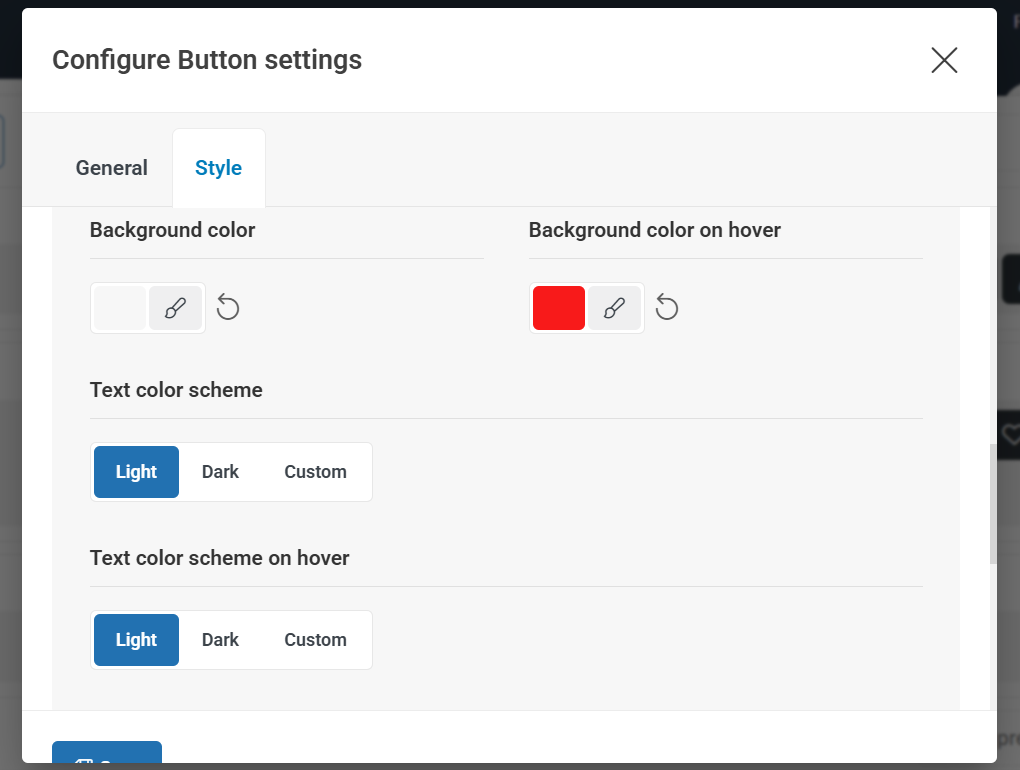The height and width of the screenshot is (770, 1020).
Task: Click the empty Background color swatch
Action: pos(120,308)
